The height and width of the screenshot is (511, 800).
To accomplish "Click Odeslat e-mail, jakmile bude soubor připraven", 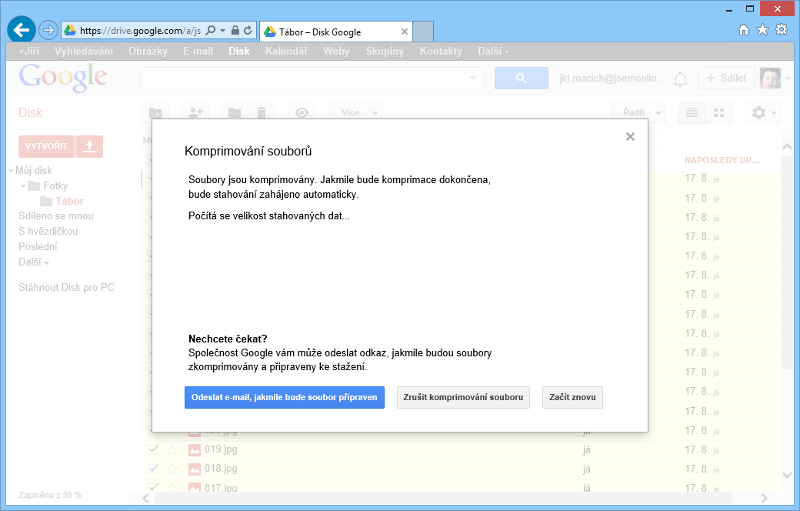I will tap(284, 397).
